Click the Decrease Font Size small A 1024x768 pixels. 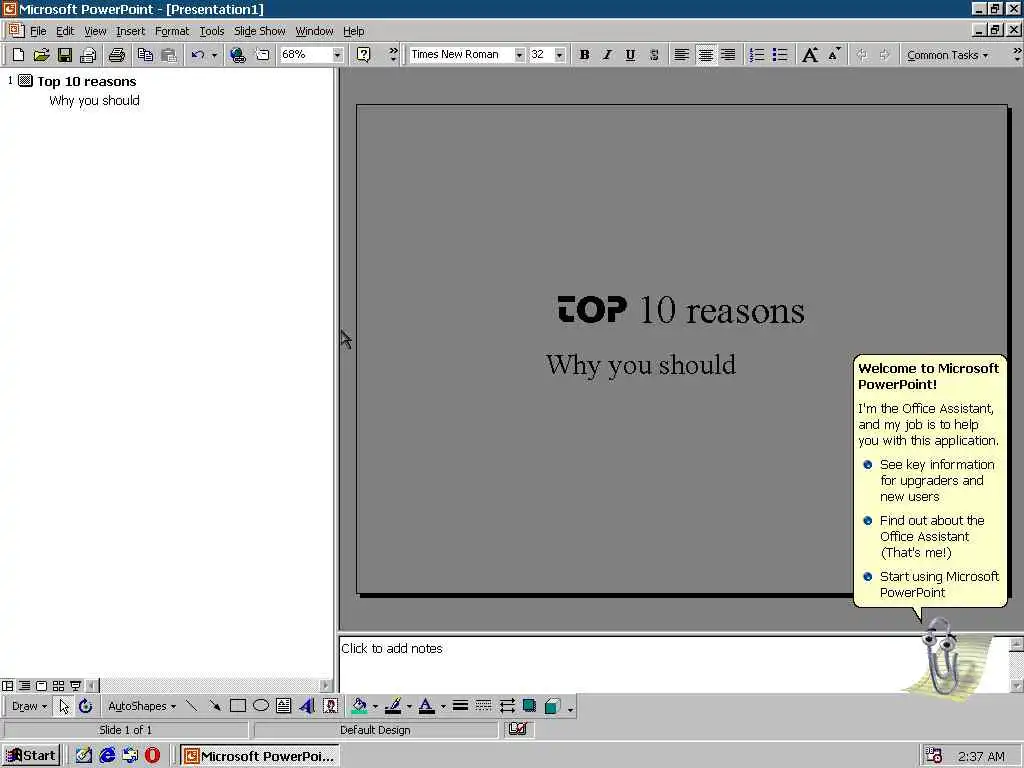(x=834, y=55)
